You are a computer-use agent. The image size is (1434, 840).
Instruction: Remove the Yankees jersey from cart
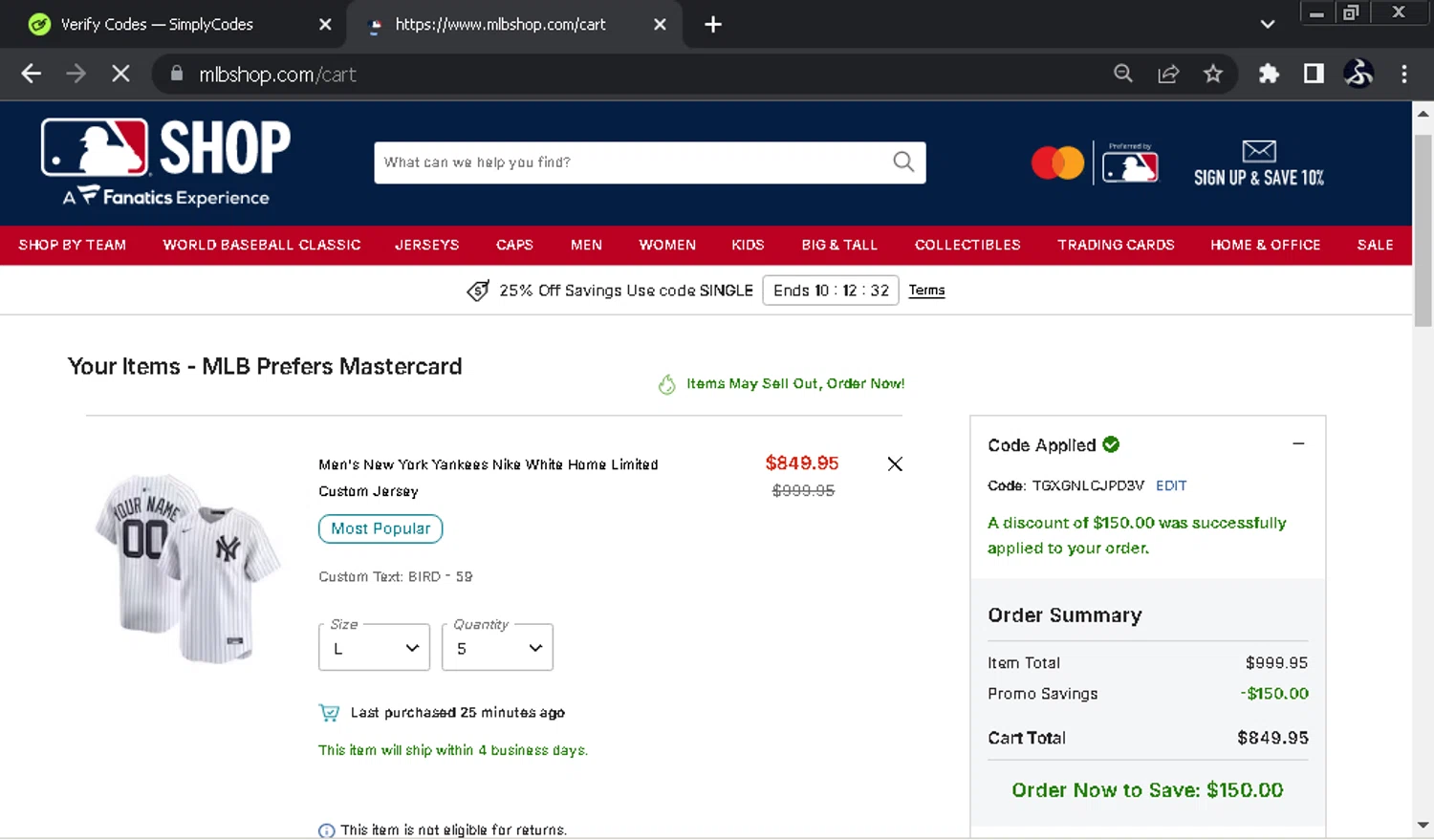[895, 464]
